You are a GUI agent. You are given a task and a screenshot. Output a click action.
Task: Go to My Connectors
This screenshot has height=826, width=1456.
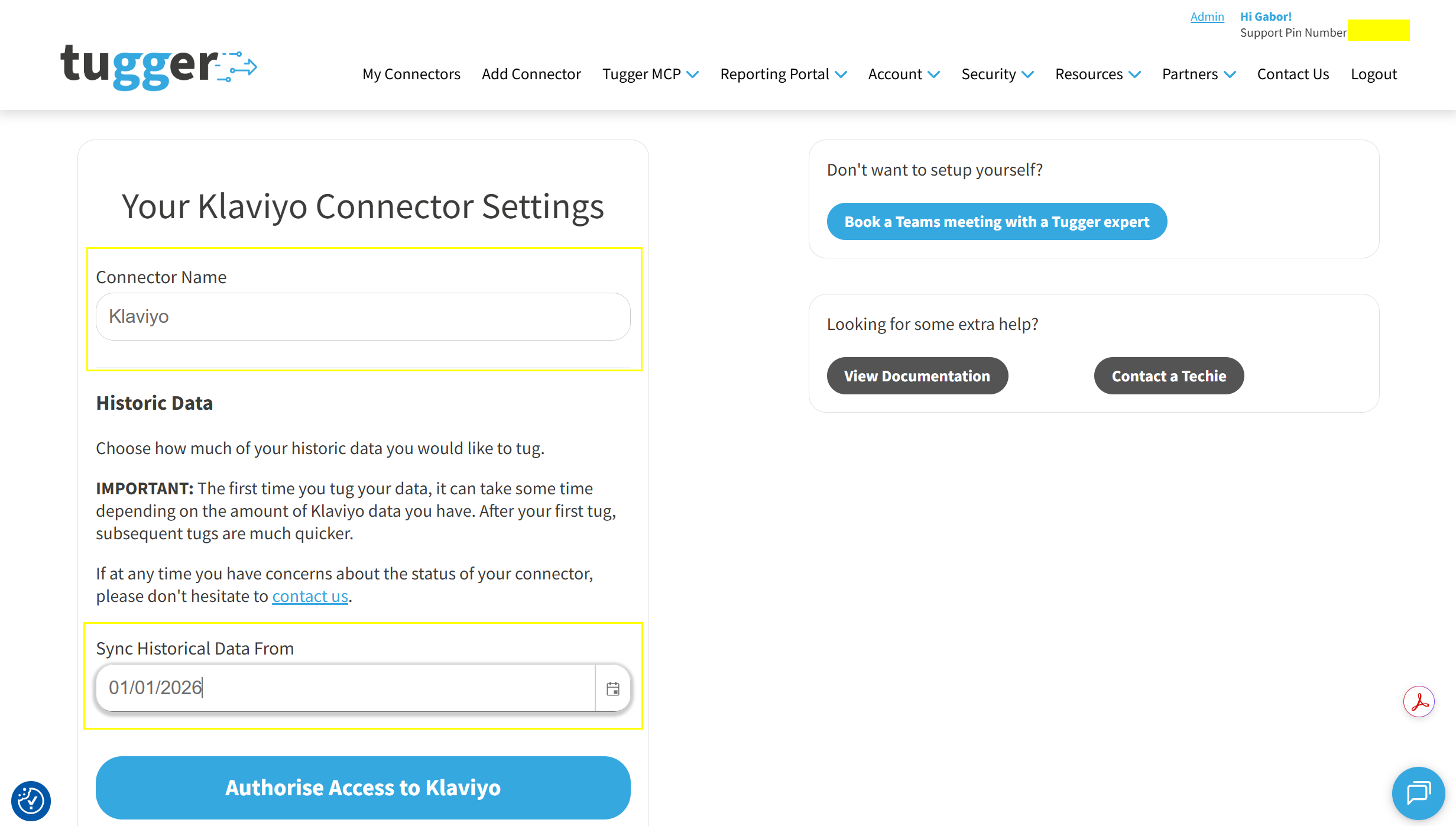click(x=411, y=74)
